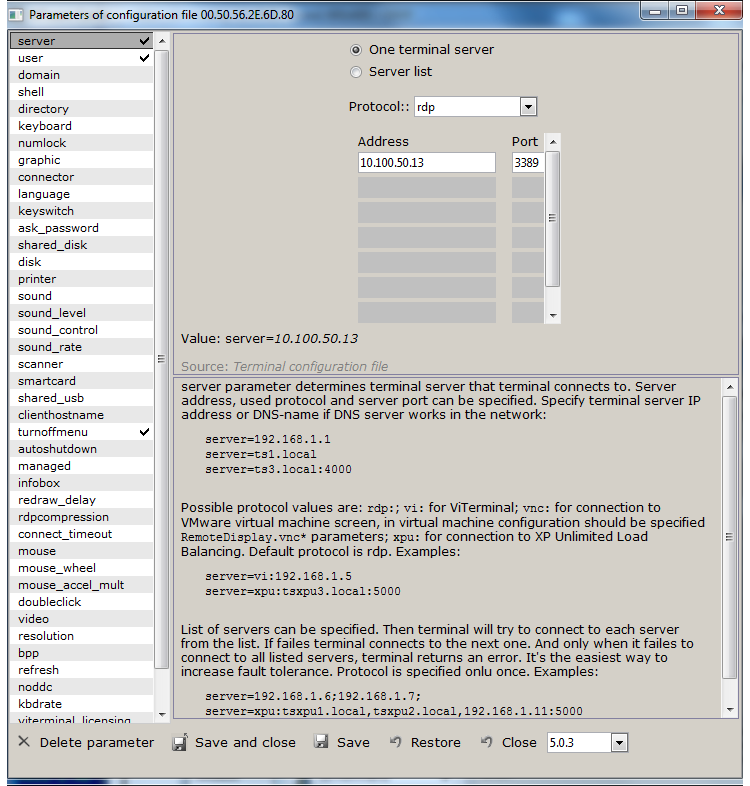Select the One terminal server option
This screenshot has width=750, height=786.
[356, 50]
